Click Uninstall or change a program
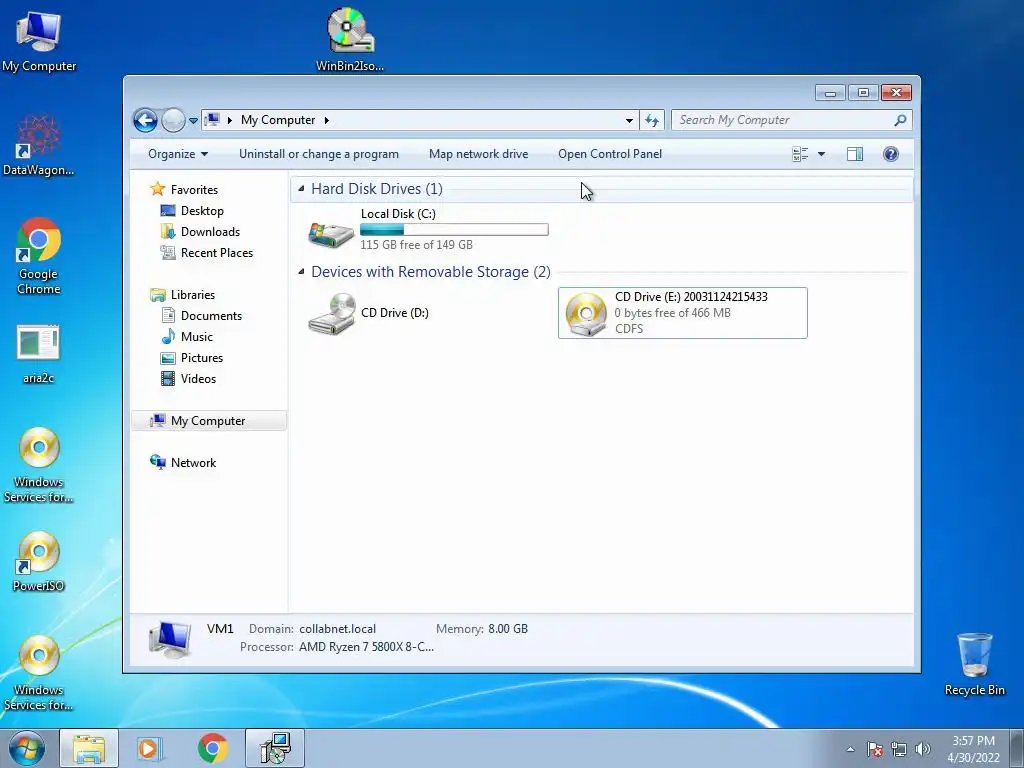 (319, 154)
